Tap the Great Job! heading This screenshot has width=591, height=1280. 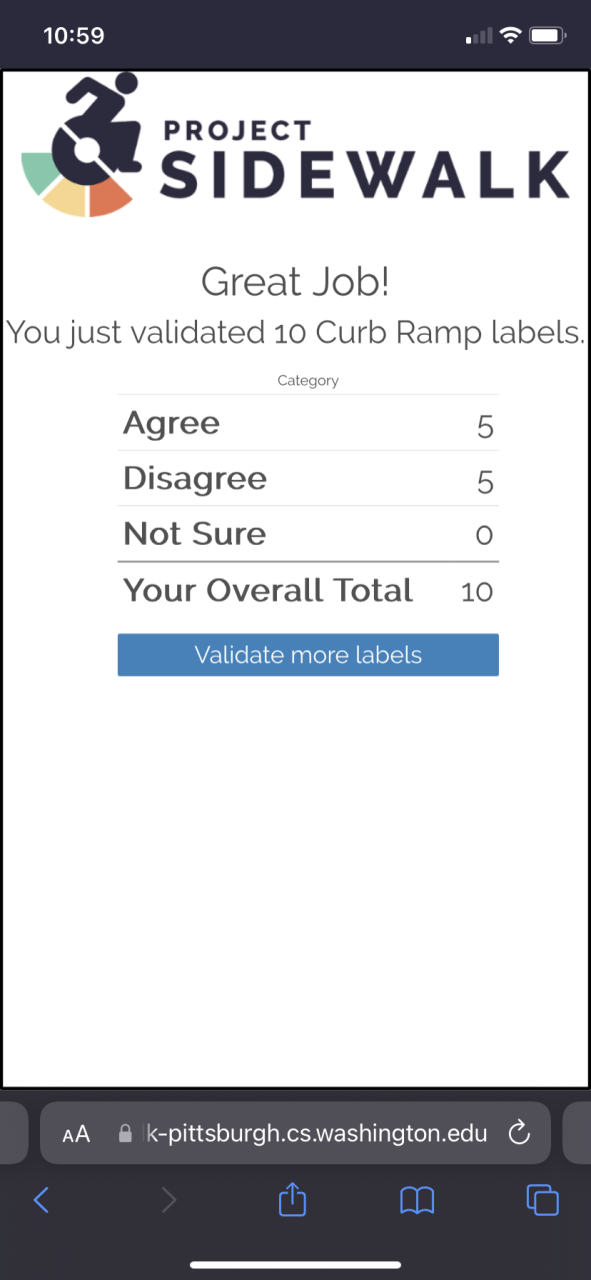295,281
